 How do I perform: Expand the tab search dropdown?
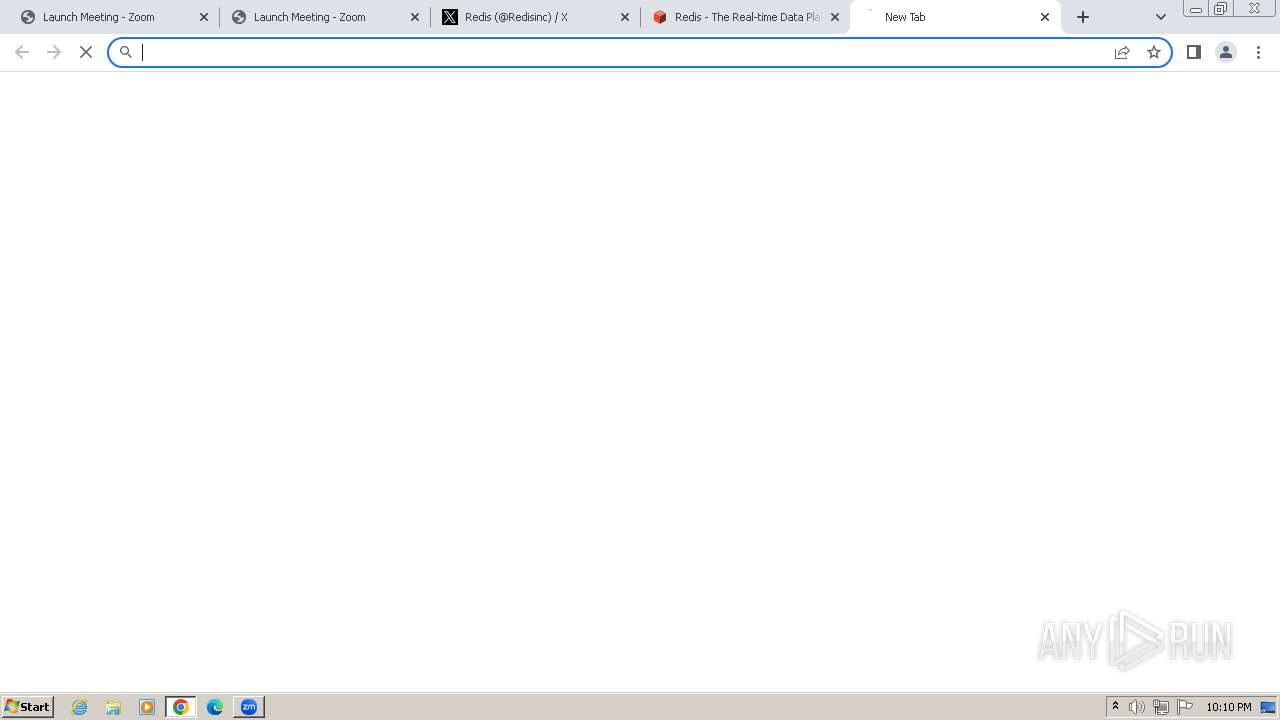point(1161,17)
